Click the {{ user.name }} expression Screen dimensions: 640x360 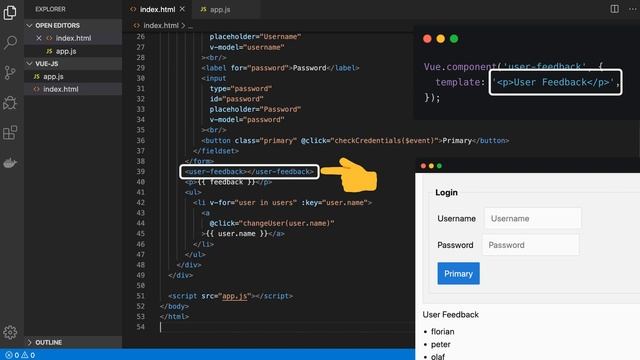coord(237,233)
